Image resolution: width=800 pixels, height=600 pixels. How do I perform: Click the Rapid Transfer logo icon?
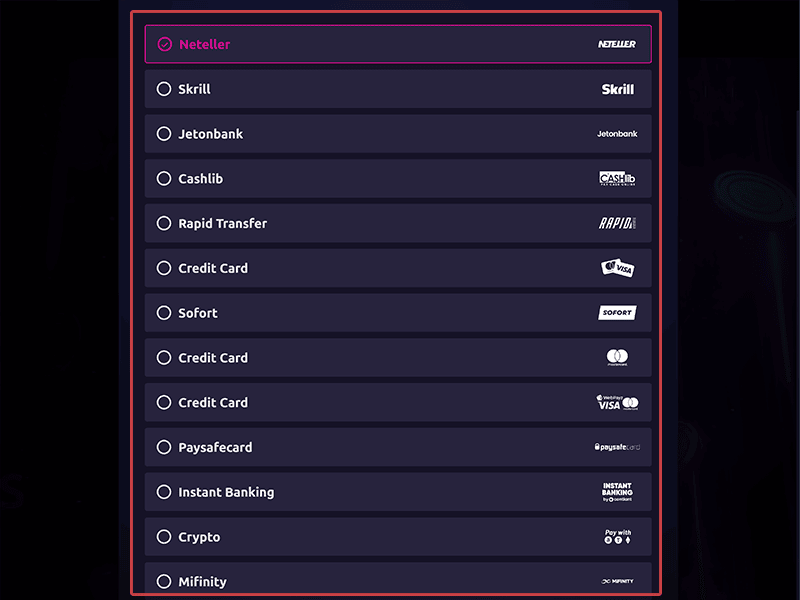click(617, 223)
